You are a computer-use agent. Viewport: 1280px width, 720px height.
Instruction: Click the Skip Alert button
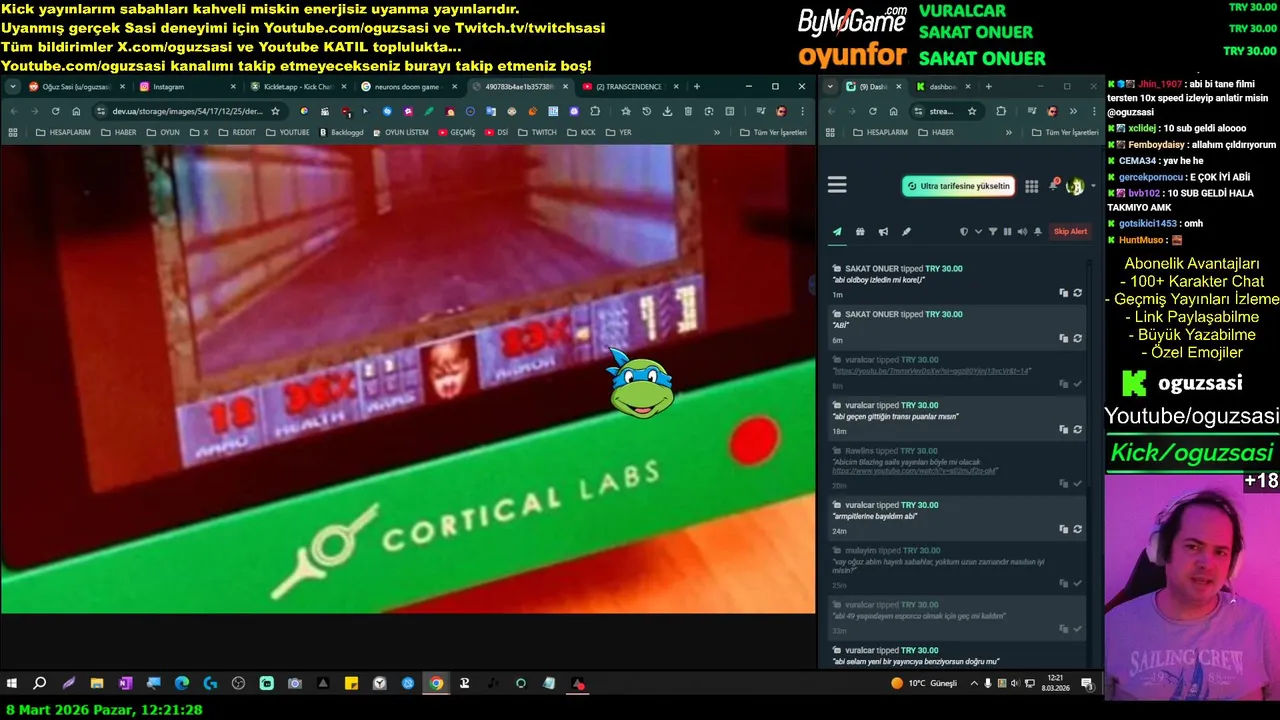[1070, 231]
